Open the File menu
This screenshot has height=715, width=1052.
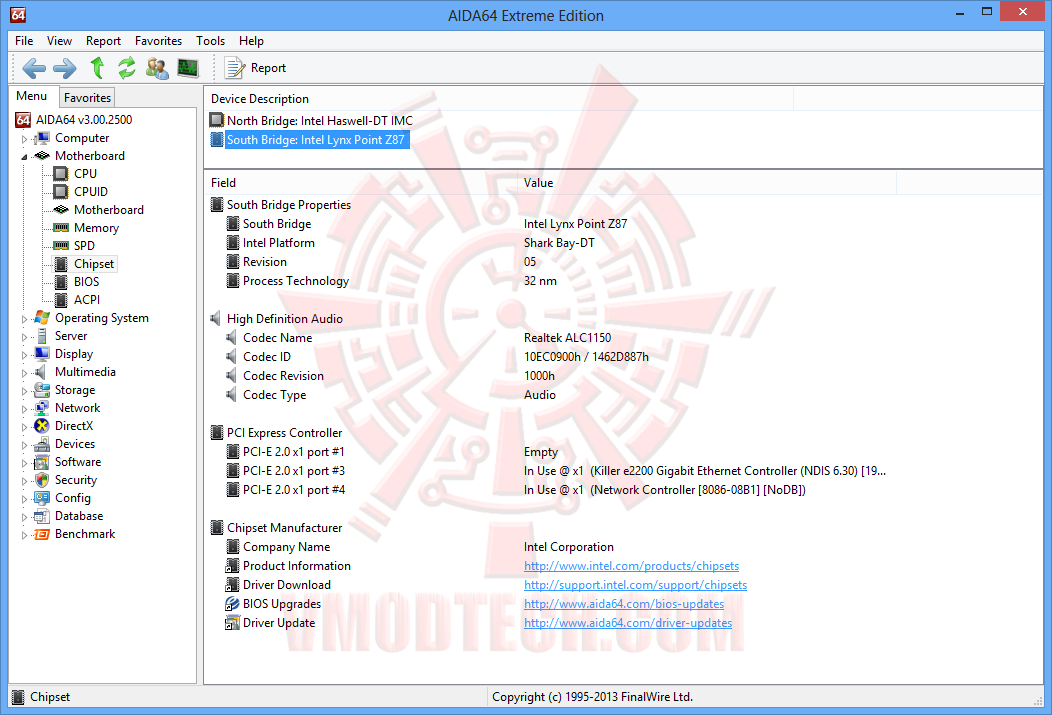point(24,41)
